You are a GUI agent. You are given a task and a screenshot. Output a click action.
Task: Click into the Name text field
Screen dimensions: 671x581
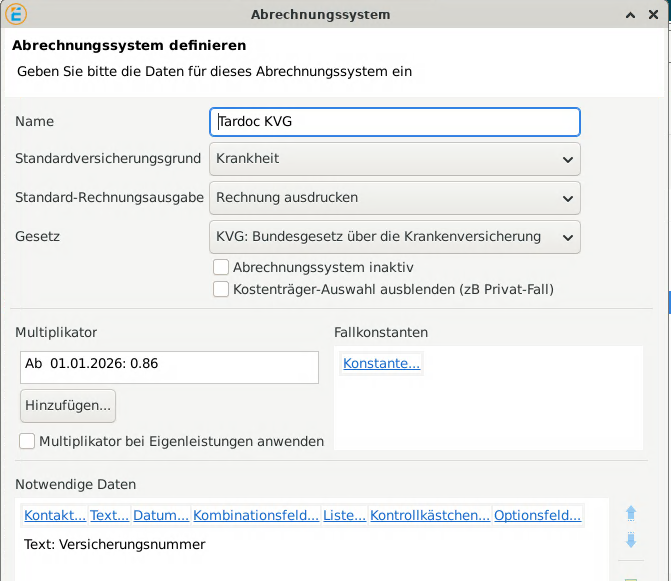[395, 122]
